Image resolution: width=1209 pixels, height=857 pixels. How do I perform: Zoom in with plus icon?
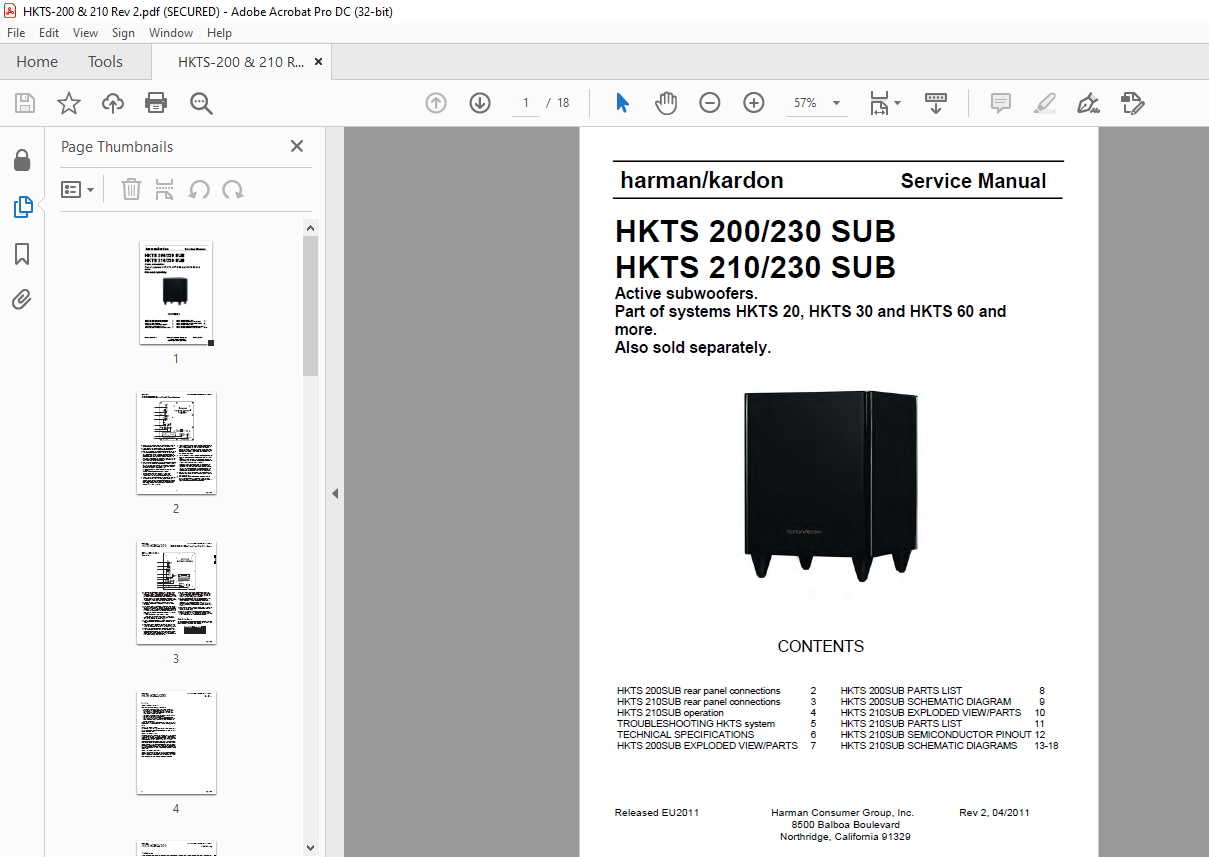point(754,103)
